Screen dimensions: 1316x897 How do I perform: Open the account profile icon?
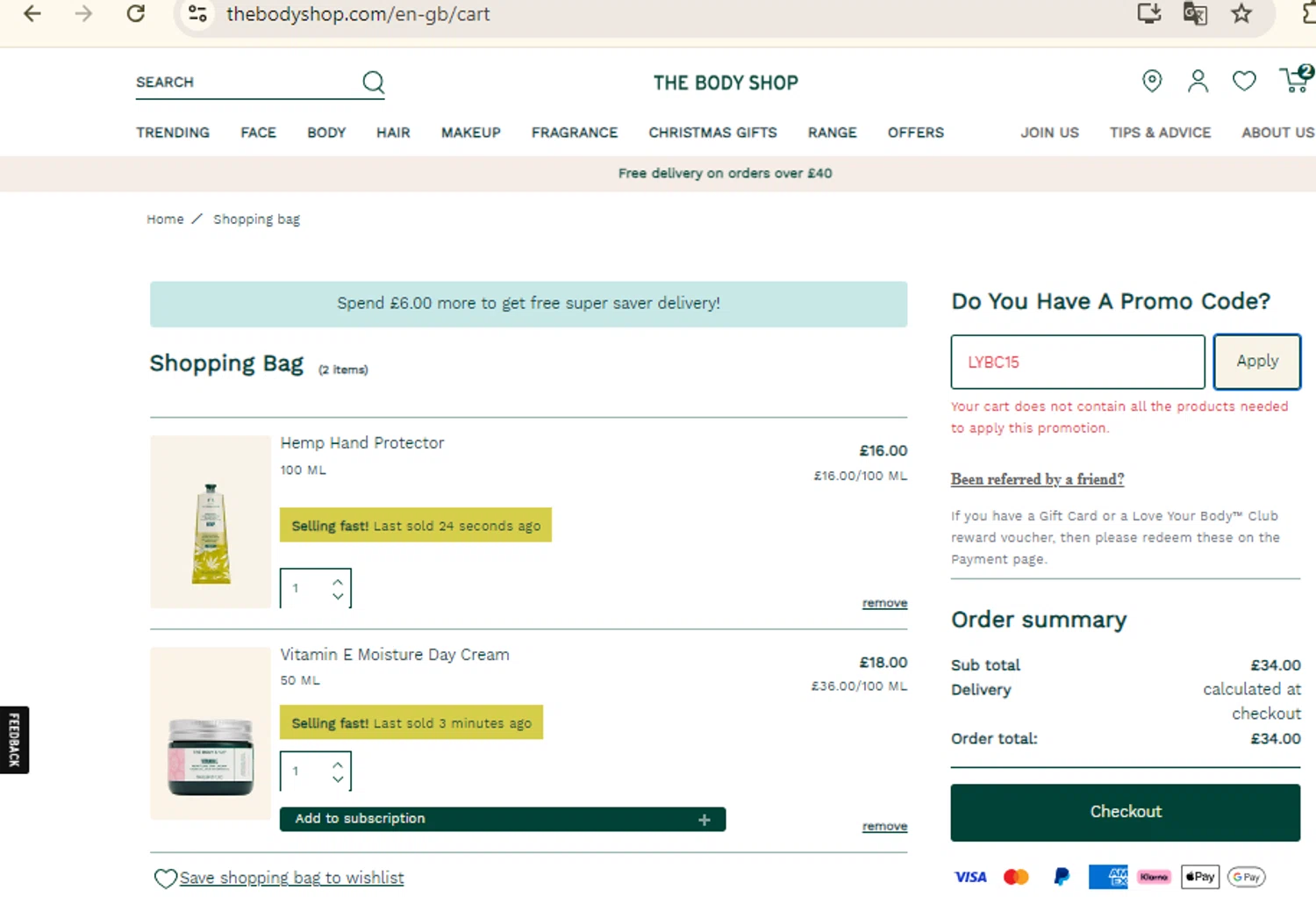[x=1198, y=81]
